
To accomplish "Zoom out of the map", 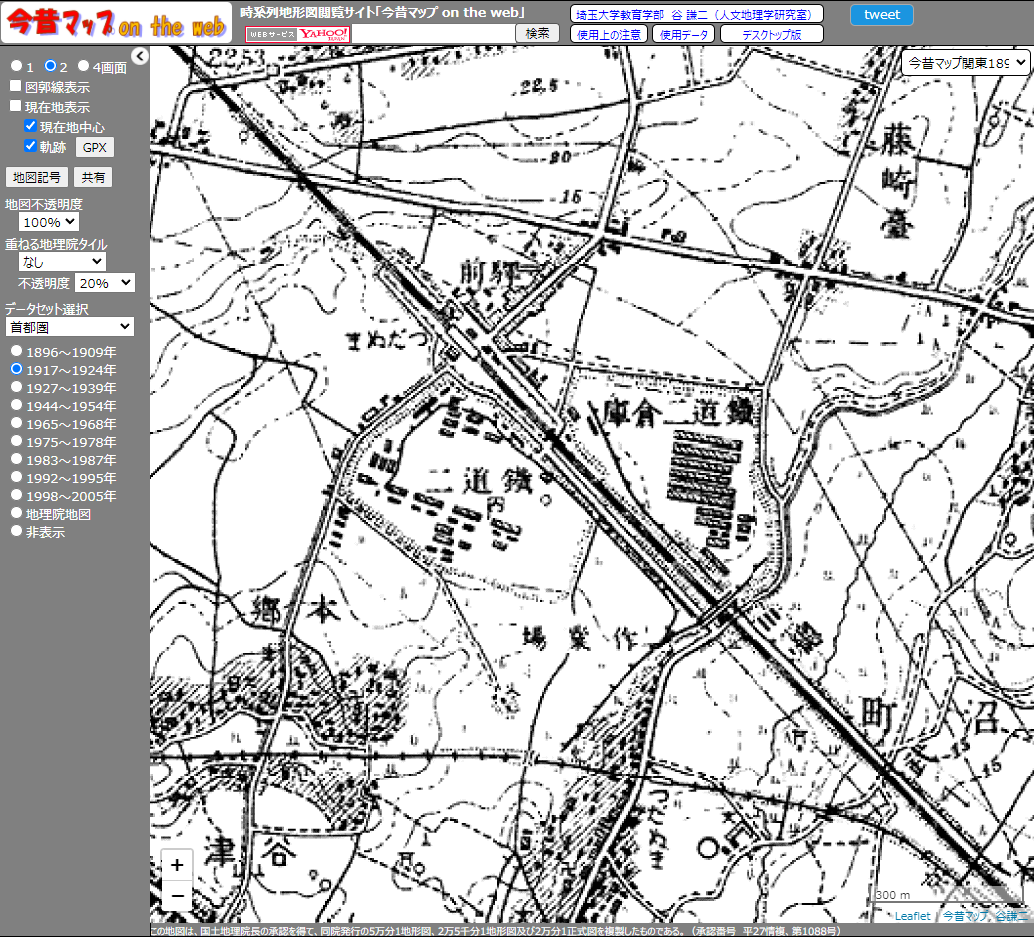I will (177, 895).
